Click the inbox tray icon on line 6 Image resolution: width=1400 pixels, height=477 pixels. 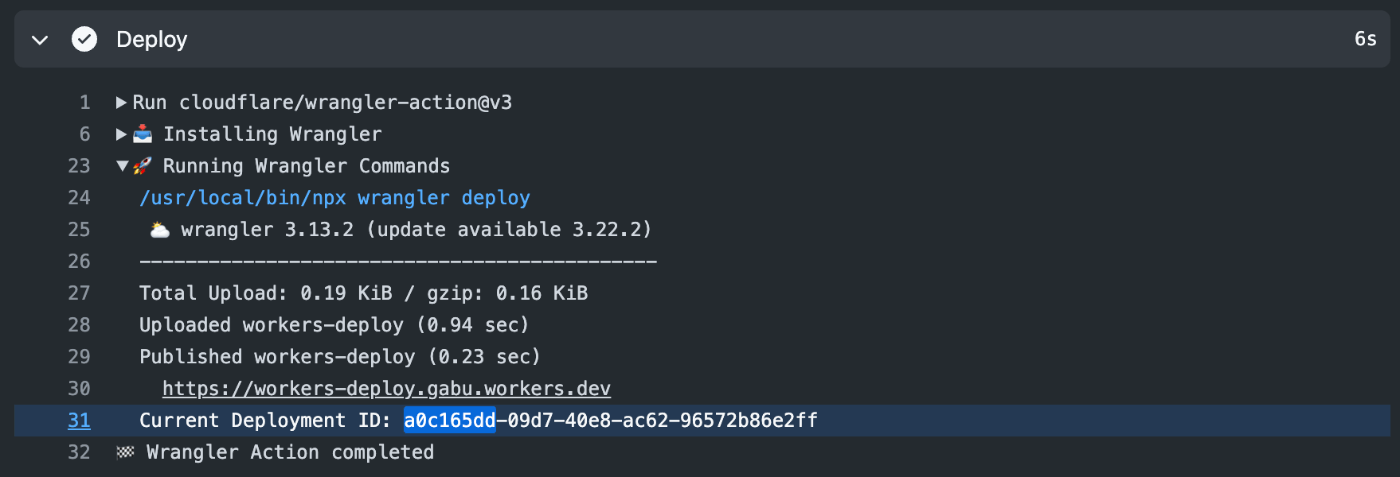142,134
